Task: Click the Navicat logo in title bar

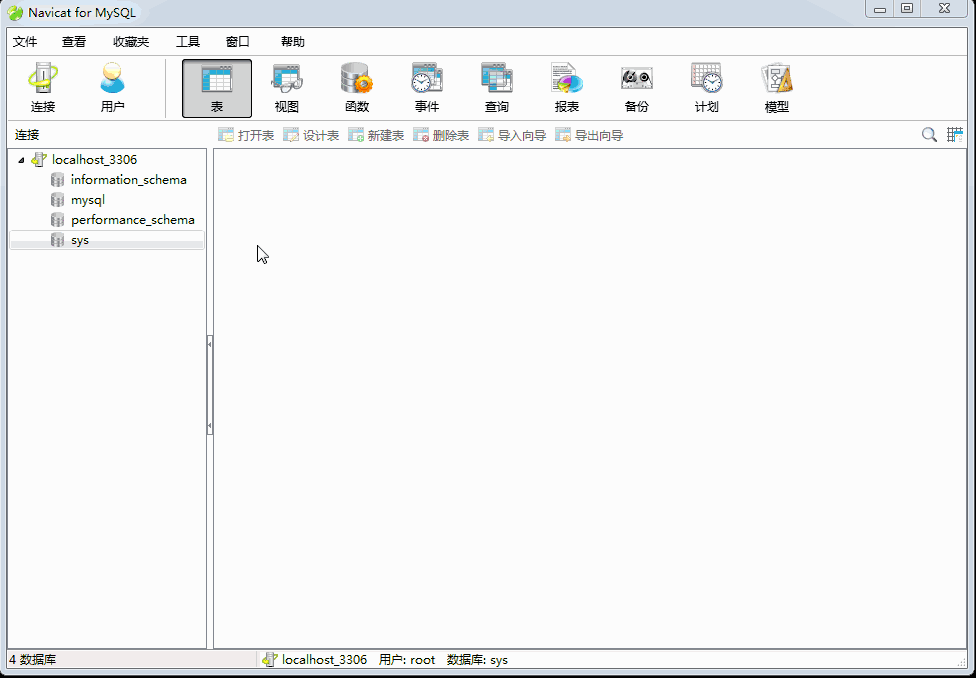Action: [15, 12]
